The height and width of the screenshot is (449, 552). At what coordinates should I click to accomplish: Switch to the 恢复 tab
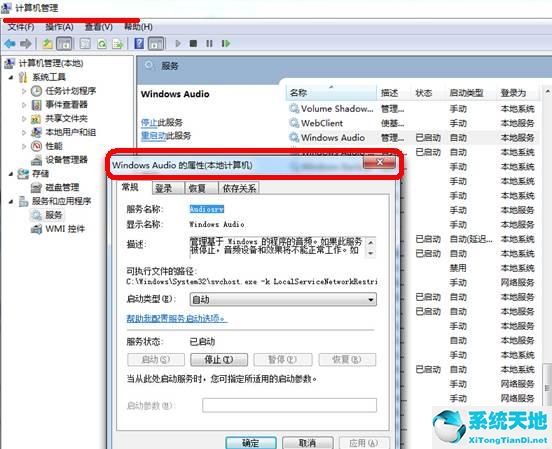click(201, 188)
